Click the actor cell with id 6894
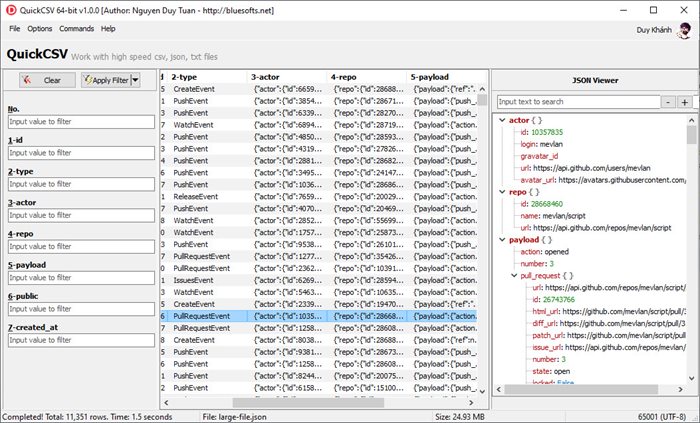Viewport: 700px width, 423px height. pyautogui.click(x=288, y=125)
